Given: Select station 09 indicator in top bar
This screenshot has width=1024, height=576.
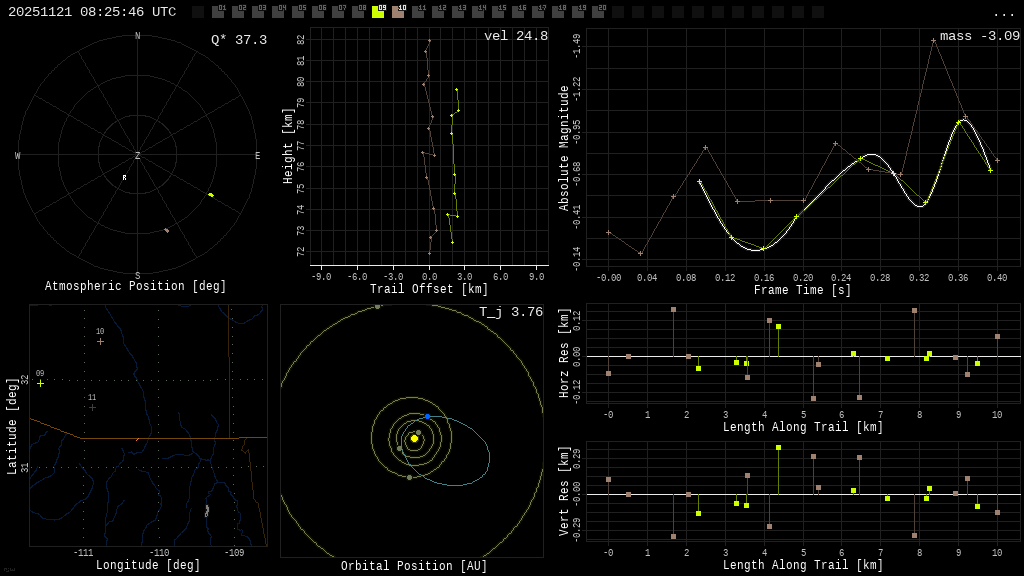Looking at the screenshot, I should click(378, 12).
